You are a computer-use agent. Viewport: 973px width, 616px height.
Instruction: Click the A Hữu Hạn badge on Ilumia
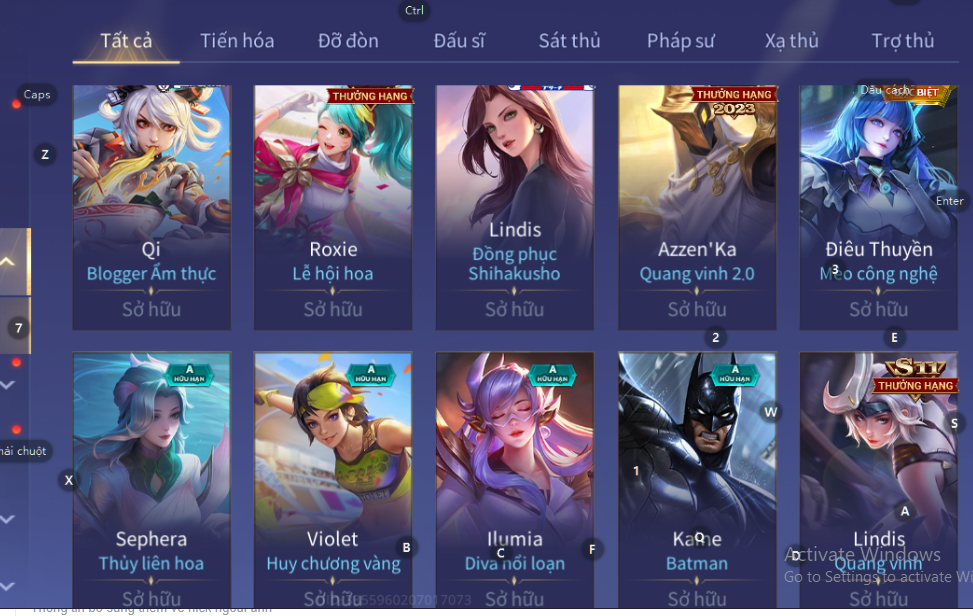coord(553,374)
